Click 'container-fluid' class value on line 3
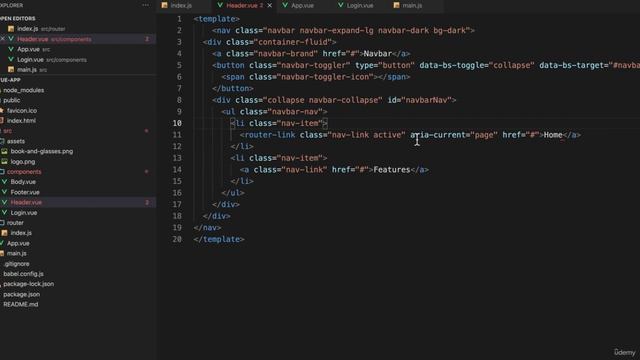 click(293, 42)
